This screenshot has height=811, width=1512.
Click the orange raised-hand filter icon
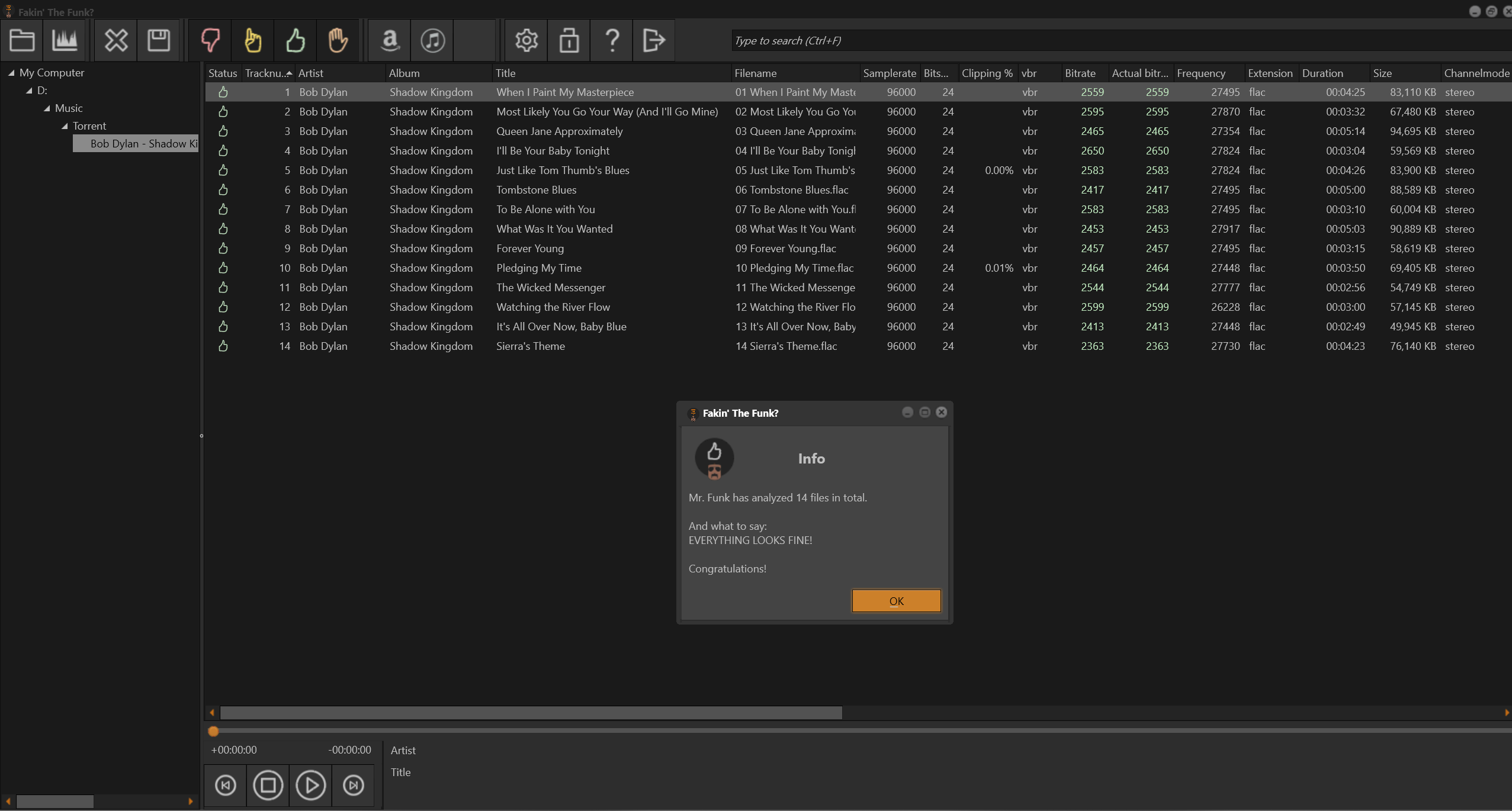pyautogui.click(x=338, y=40)
